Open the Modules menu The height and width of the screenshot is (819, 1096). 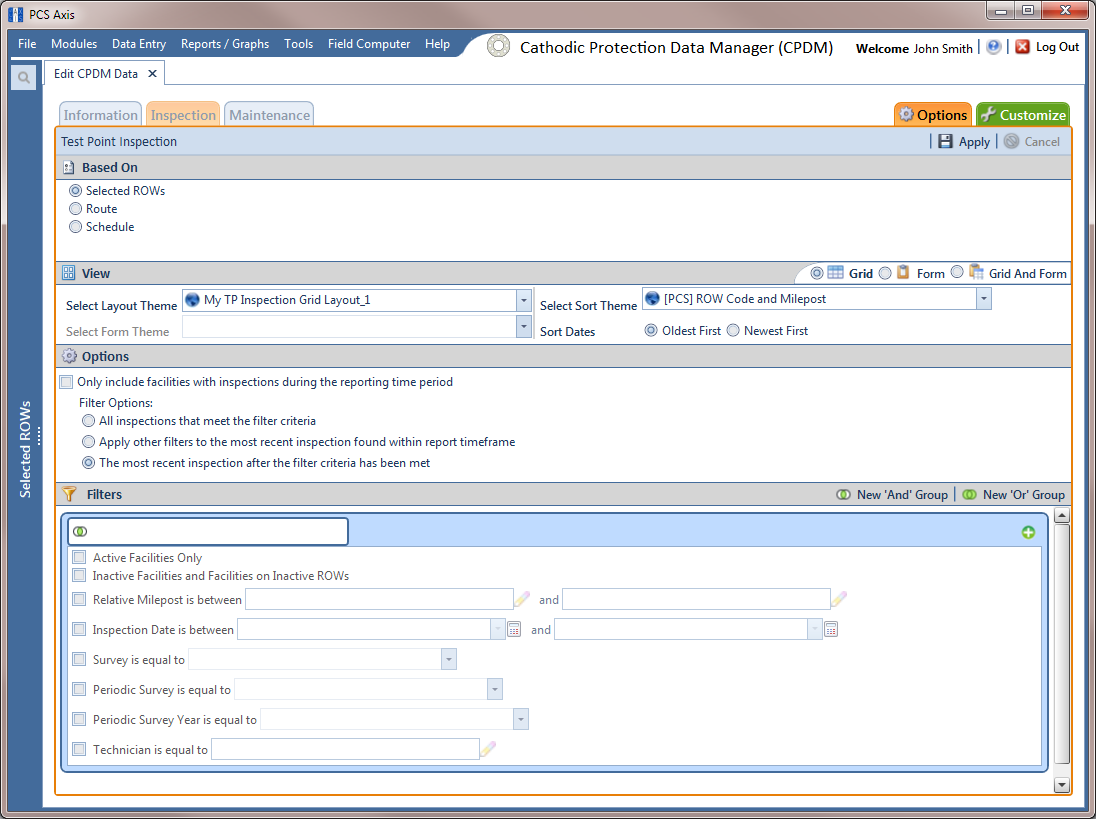(x=74, y=43)
